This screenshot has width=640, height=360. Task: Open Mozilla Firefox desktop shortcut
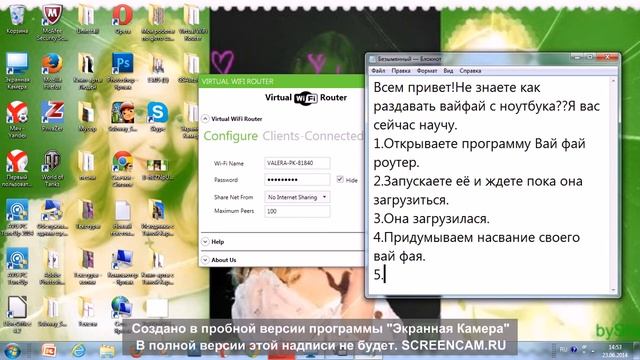coord(52,70)
